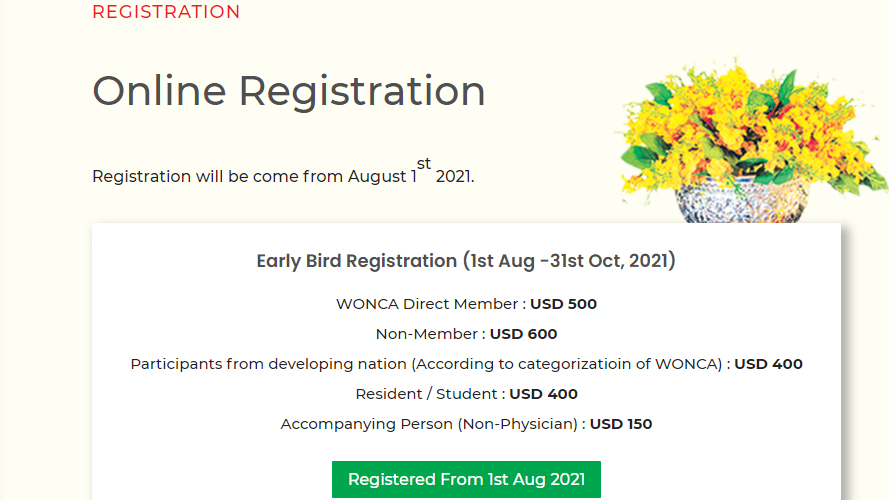Click the Resident / Student label

(x=426, y=394)
